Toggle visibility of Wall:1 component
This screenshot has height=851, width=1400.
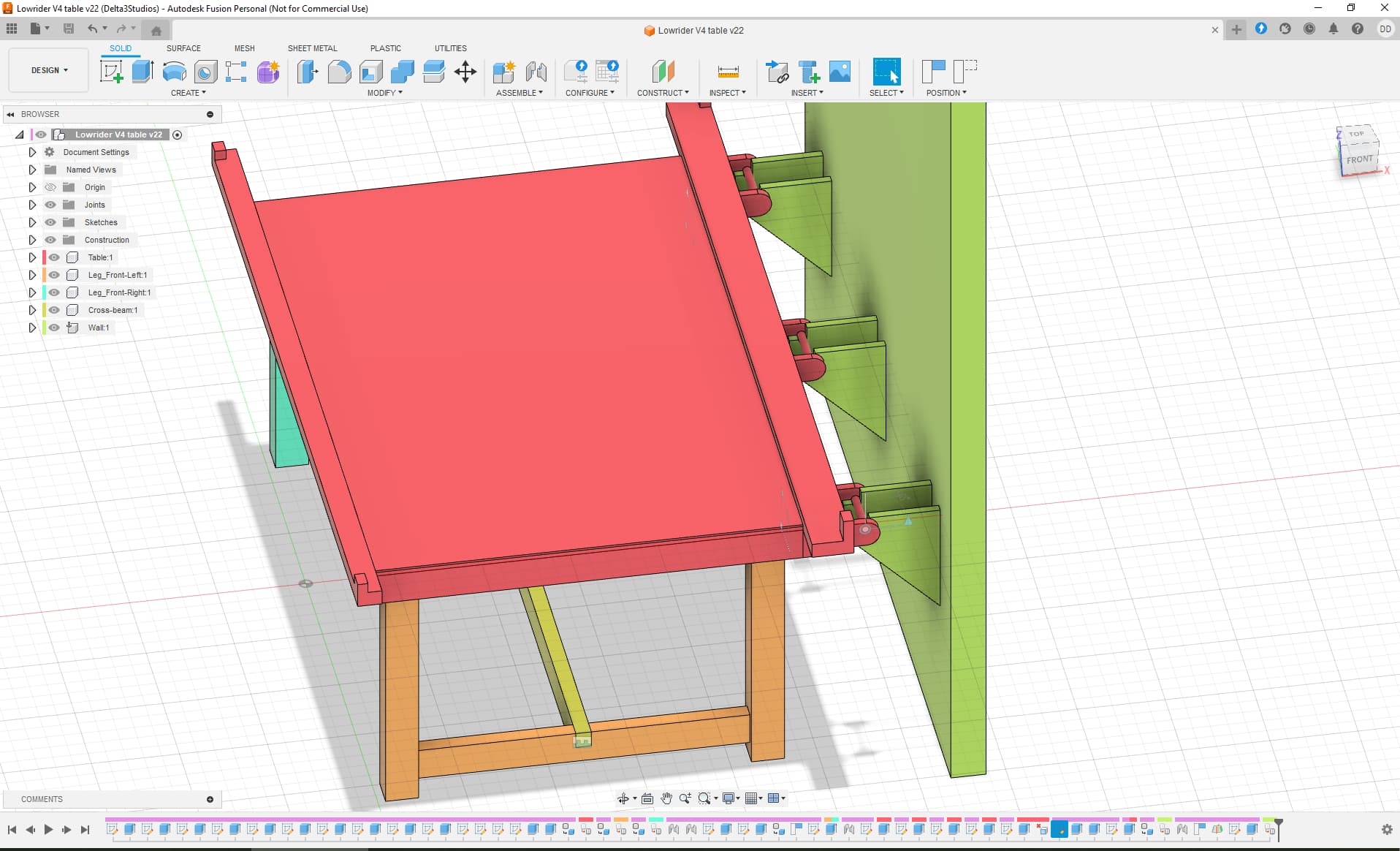[x=54, y=328]
